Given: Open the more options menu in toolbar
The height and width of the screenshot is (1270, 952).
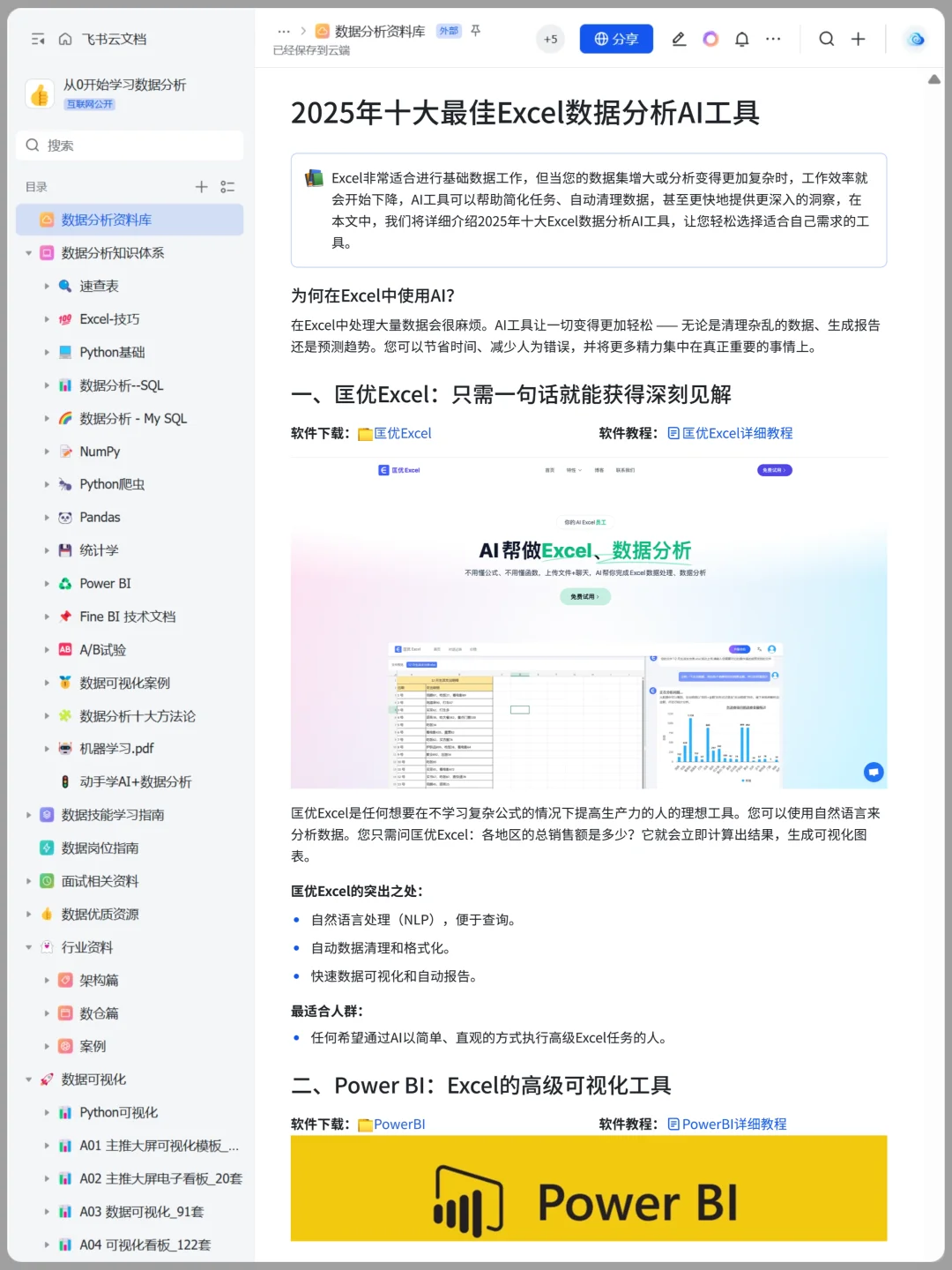Looking at the screenshot, I should [x=773, y=39].
